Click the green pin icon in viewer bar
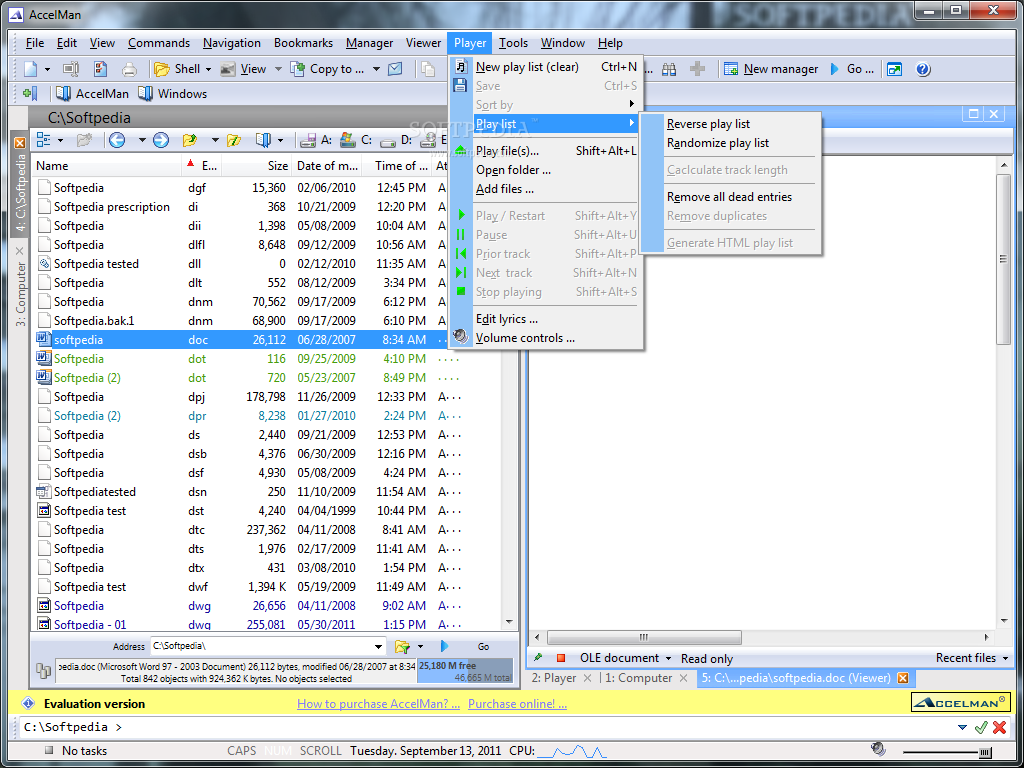The width and height of the screenshot is (1024, 768). 539,658
